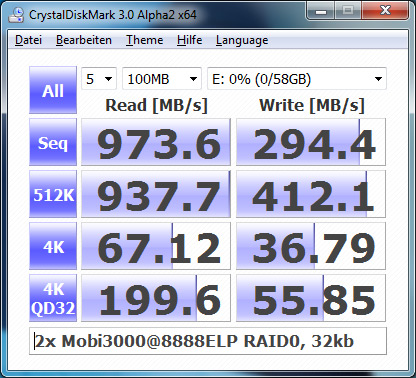Open the Language menu

[242, 40]
